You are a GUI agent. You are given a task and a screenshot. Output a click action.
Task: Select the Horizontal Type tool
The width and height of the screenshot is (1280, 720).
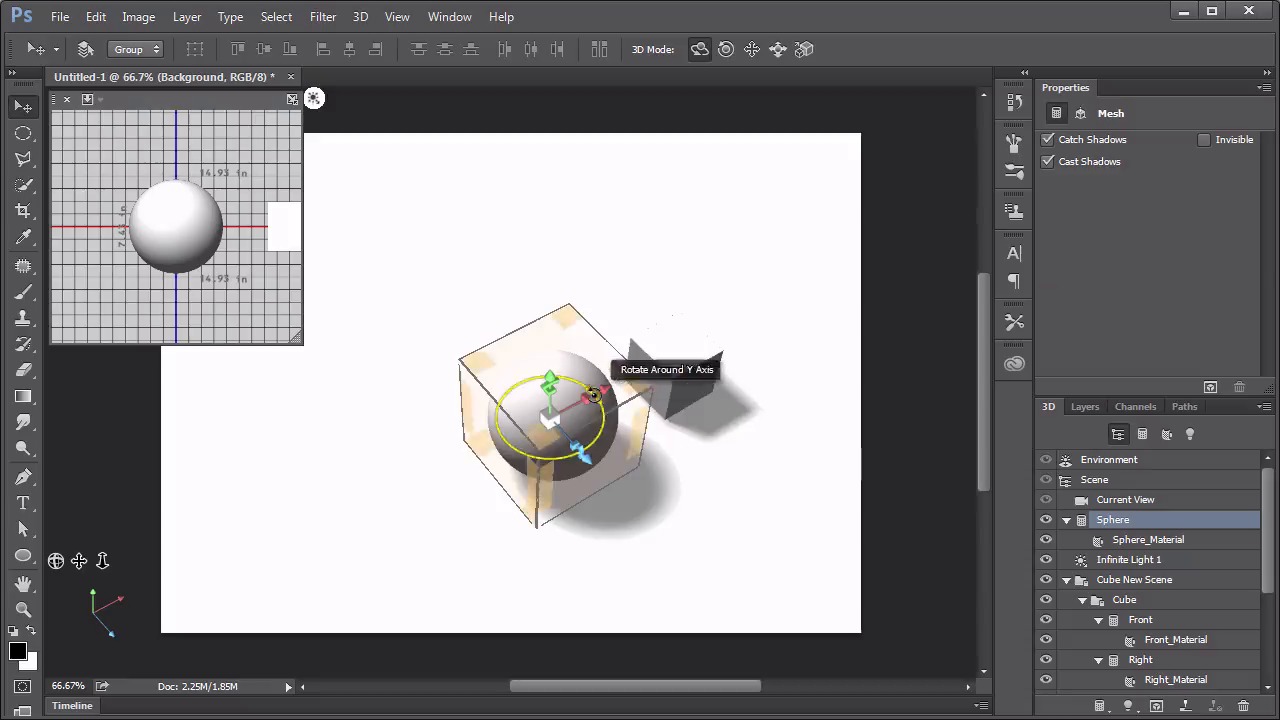23,503
